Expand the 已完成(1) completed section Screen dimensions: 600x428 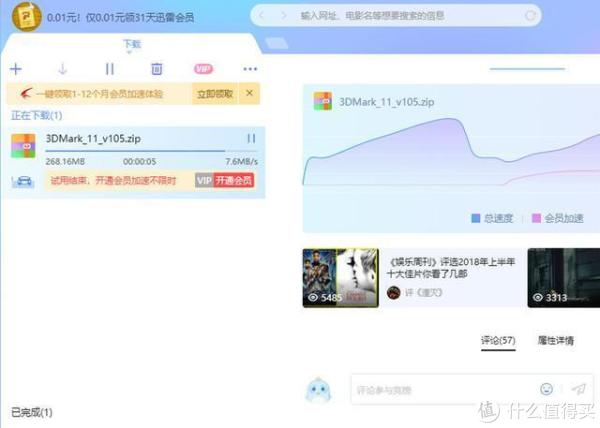click(x=31, y=412)
